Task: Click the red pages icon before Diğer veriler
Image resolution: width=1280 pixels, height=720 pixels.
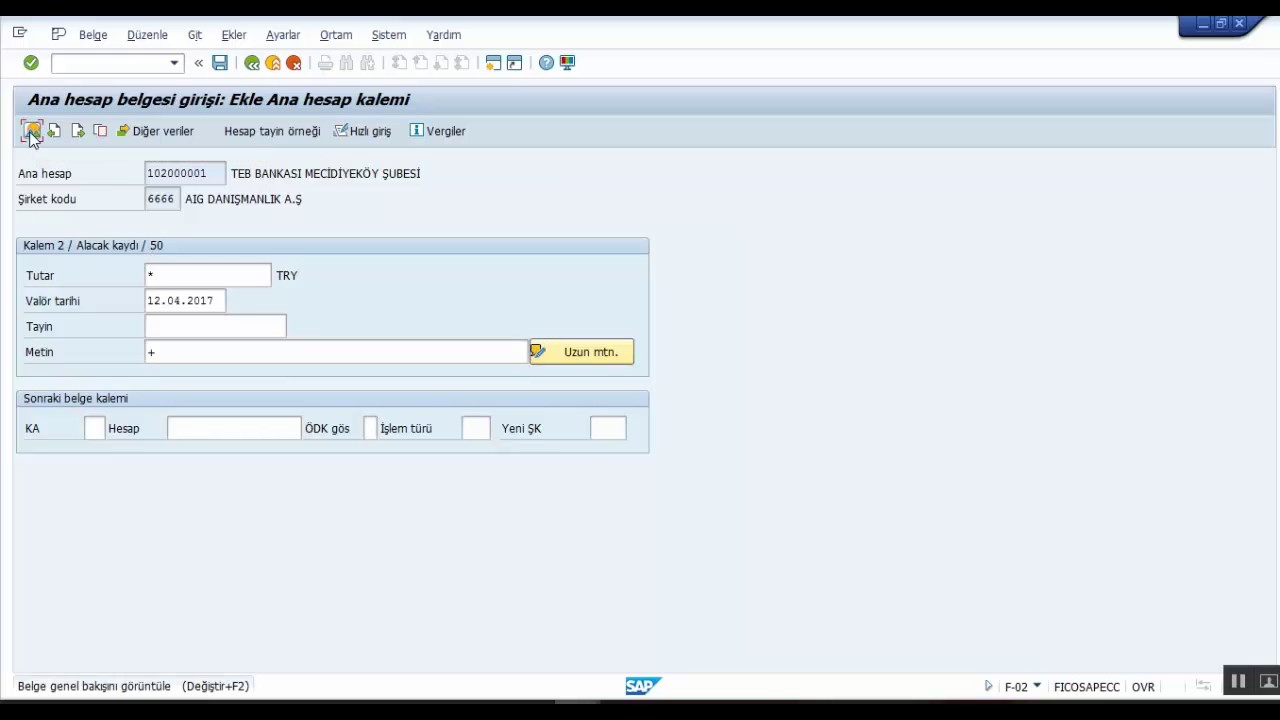Action: coord(100,131)
